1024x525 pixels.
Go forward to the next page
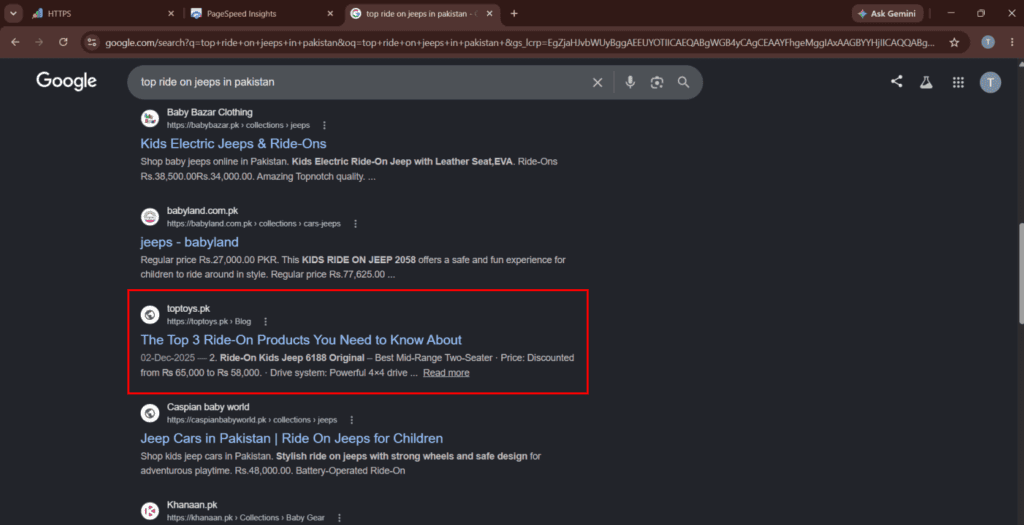[39, 42]
